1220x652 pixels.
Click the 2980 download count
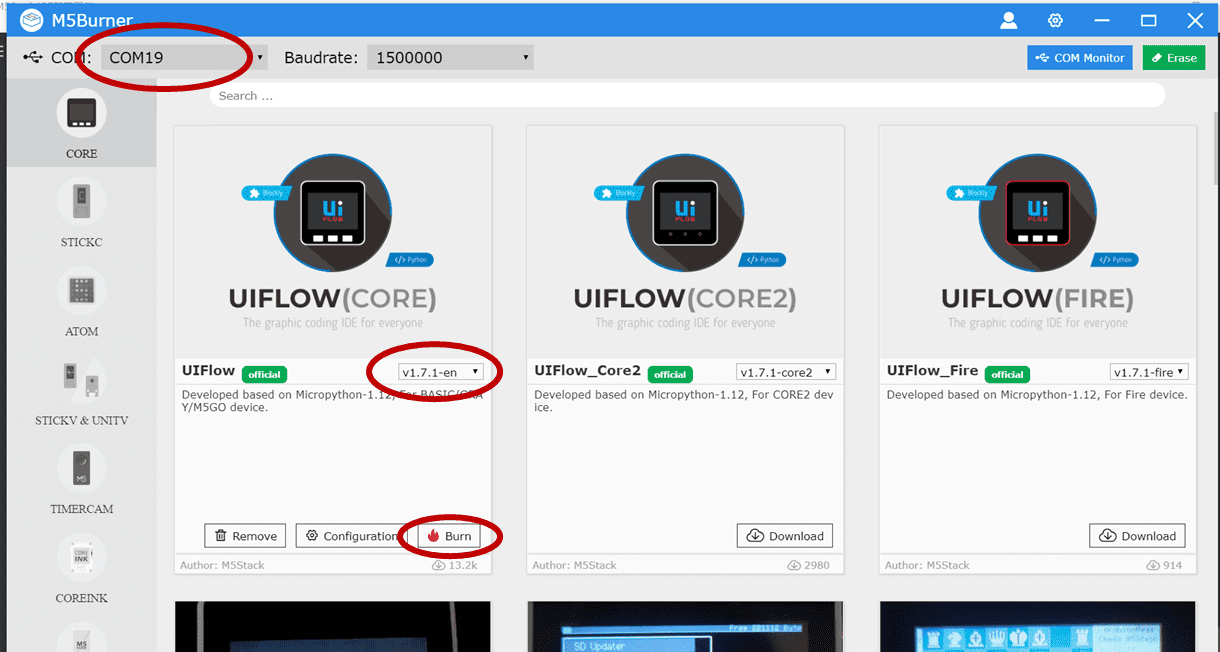[x=810, y=565]
